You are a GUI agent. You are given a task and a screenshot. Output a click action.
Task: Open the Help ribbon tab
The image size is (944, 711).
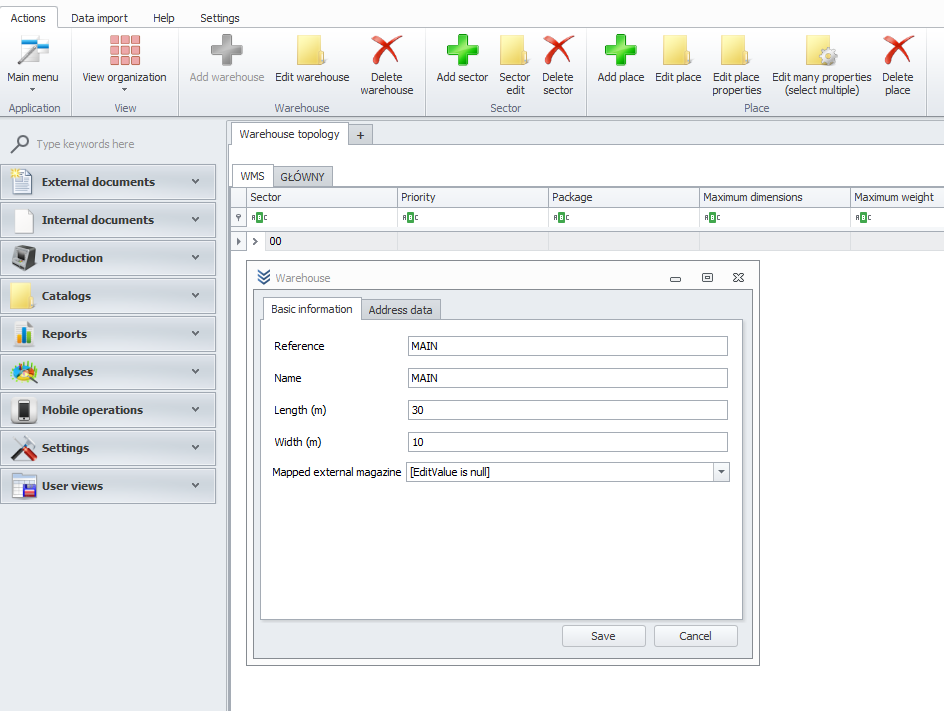click(x=164, y=18)
